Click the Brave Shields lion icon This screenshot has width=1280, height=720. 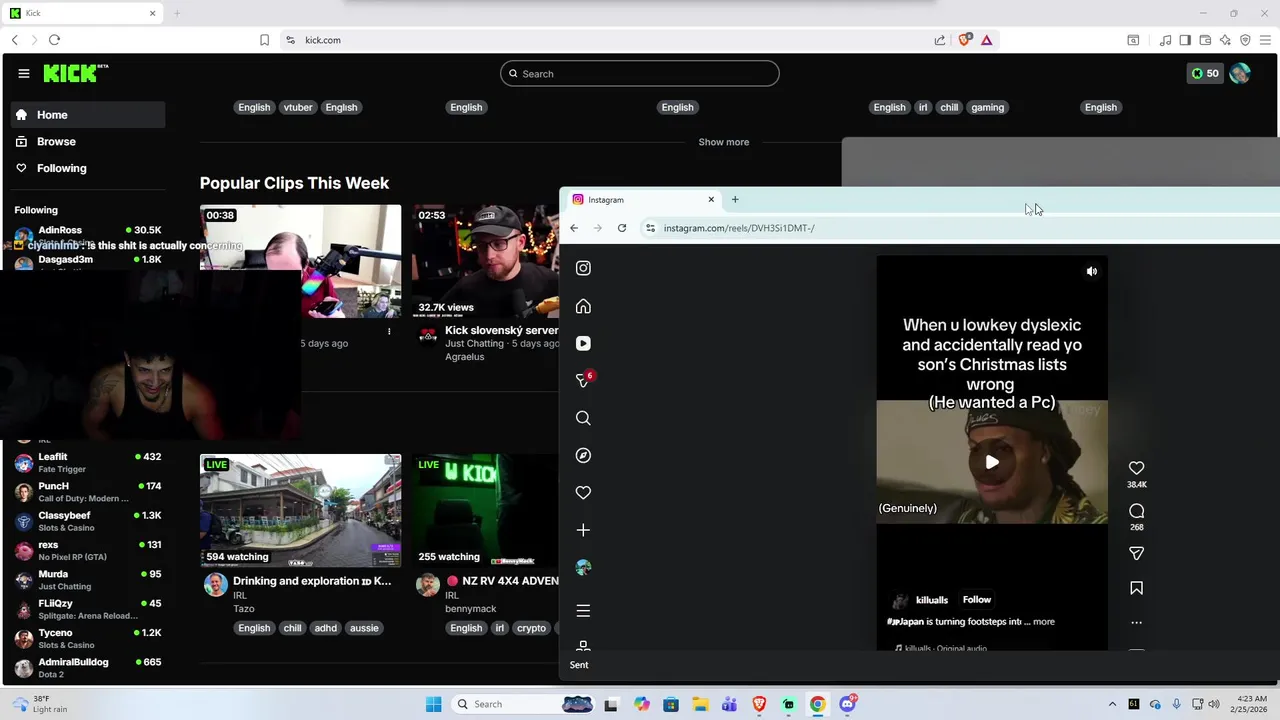coord(964,40)
